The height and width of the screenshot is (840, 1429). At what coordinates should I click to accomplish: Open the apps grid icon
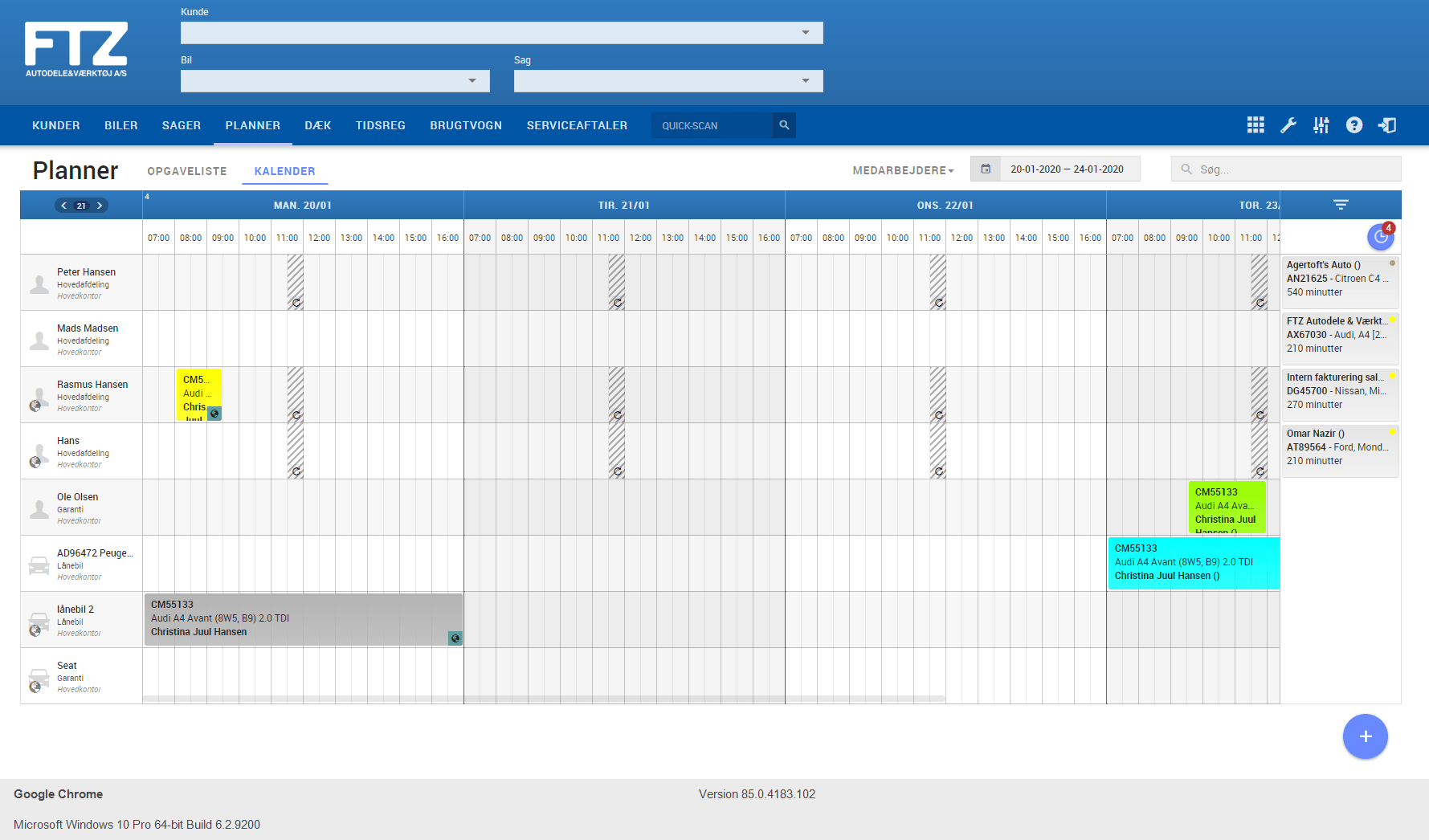pyautogui.click(x=1255, y=124)
